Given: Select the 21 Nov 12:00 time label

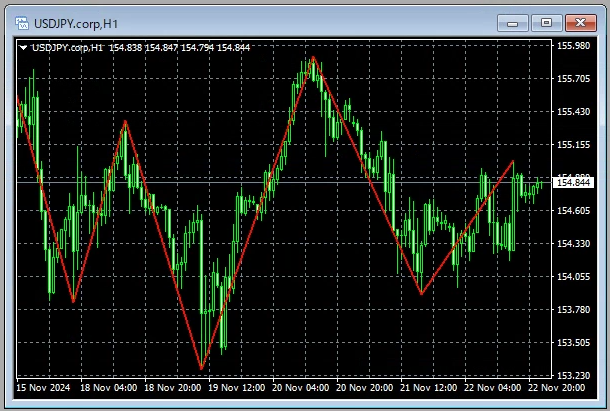Looking at the screenshot, I should pyautogui.click(x=430, y=387).
